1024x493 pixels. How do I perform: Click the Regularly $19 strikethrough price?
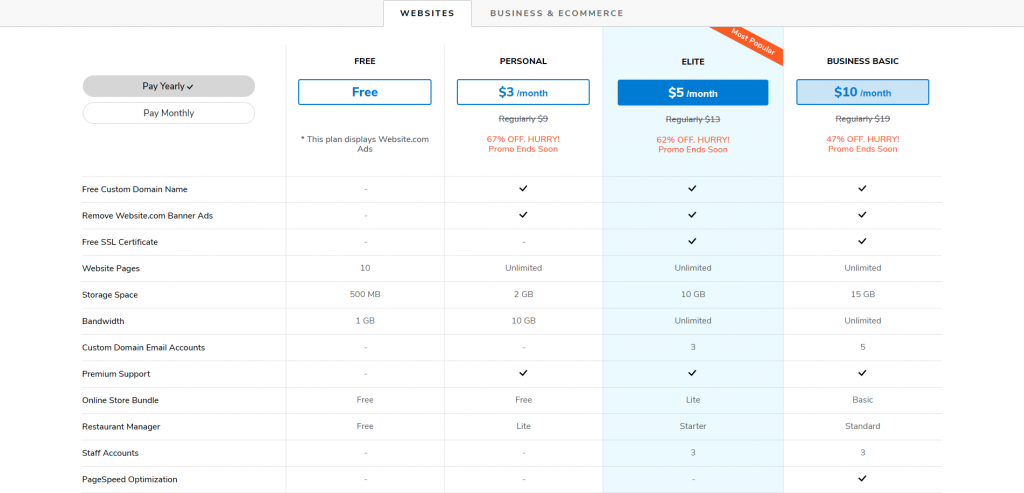(863, 119)
